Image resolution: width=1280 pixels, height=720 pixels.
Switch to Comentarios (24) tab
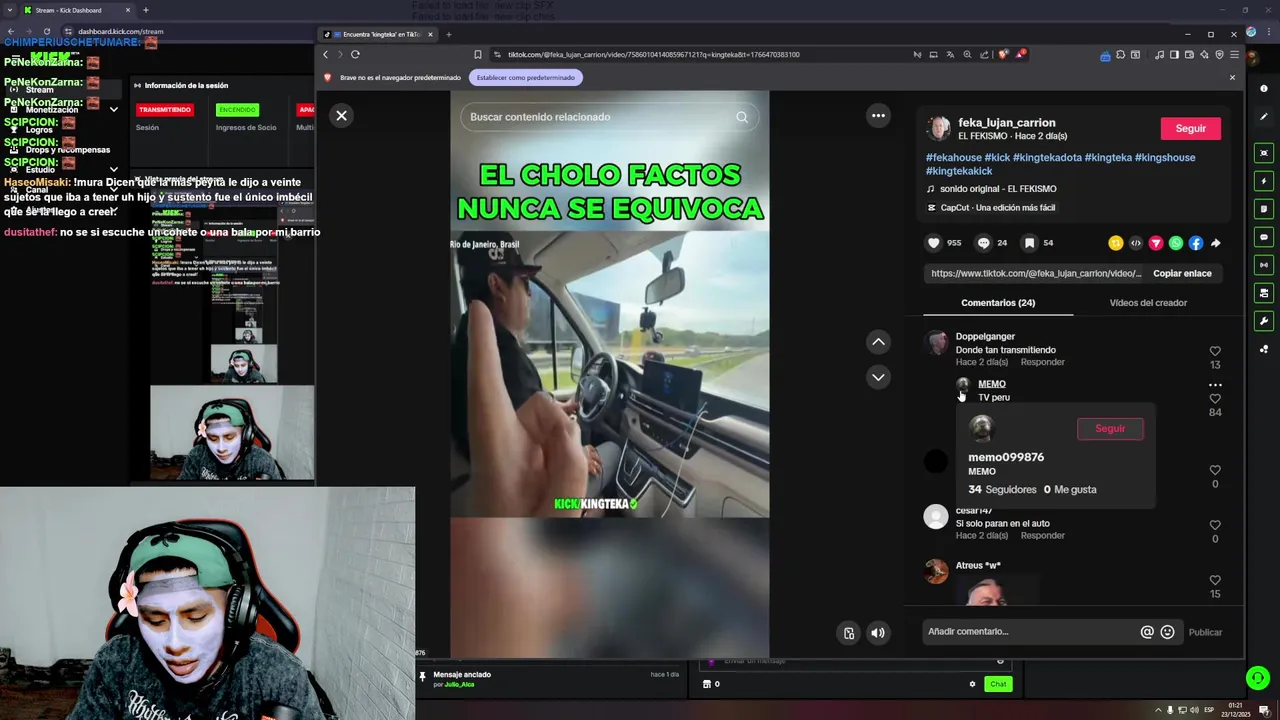(x=998, y=303)
